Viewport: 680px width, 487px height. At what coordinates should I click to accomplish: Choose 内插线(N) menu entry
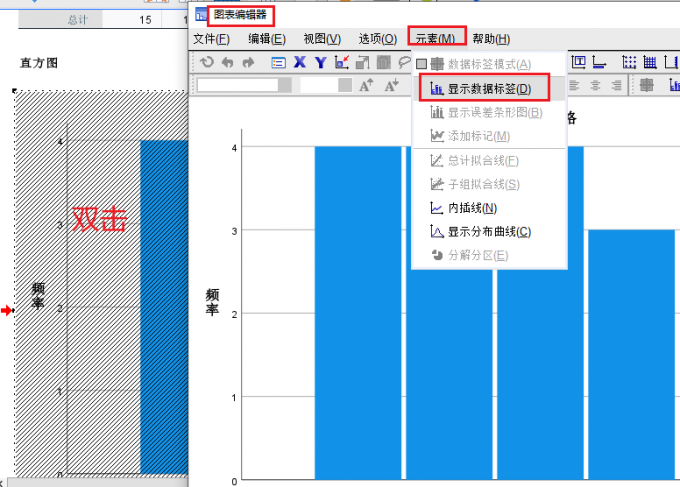(489, 208)
